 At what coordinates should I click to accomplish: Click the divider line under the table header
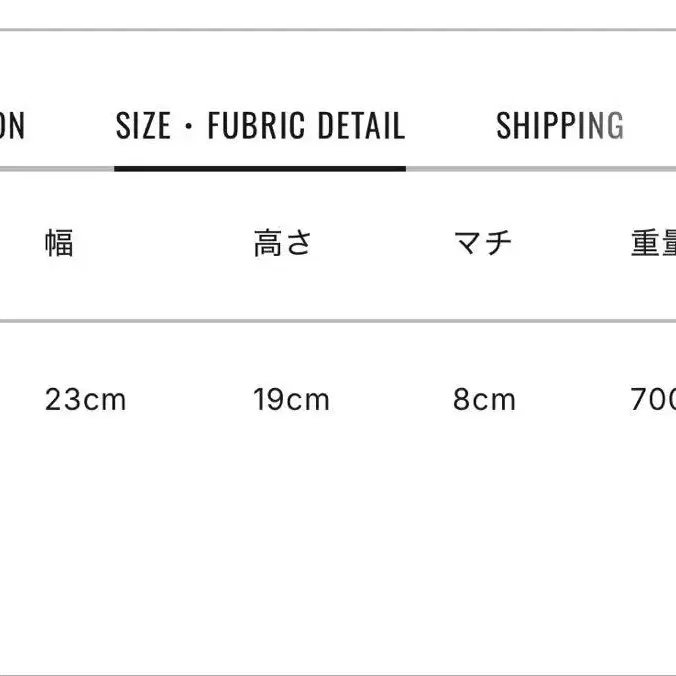pyautogui.click(x=338, y=321)
